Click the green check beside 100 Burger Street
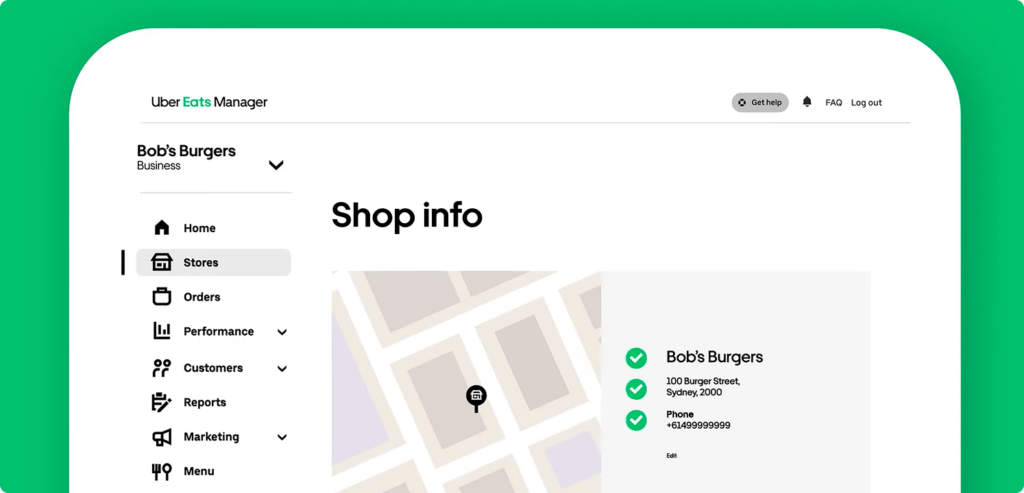 click(x=636, y=389)
